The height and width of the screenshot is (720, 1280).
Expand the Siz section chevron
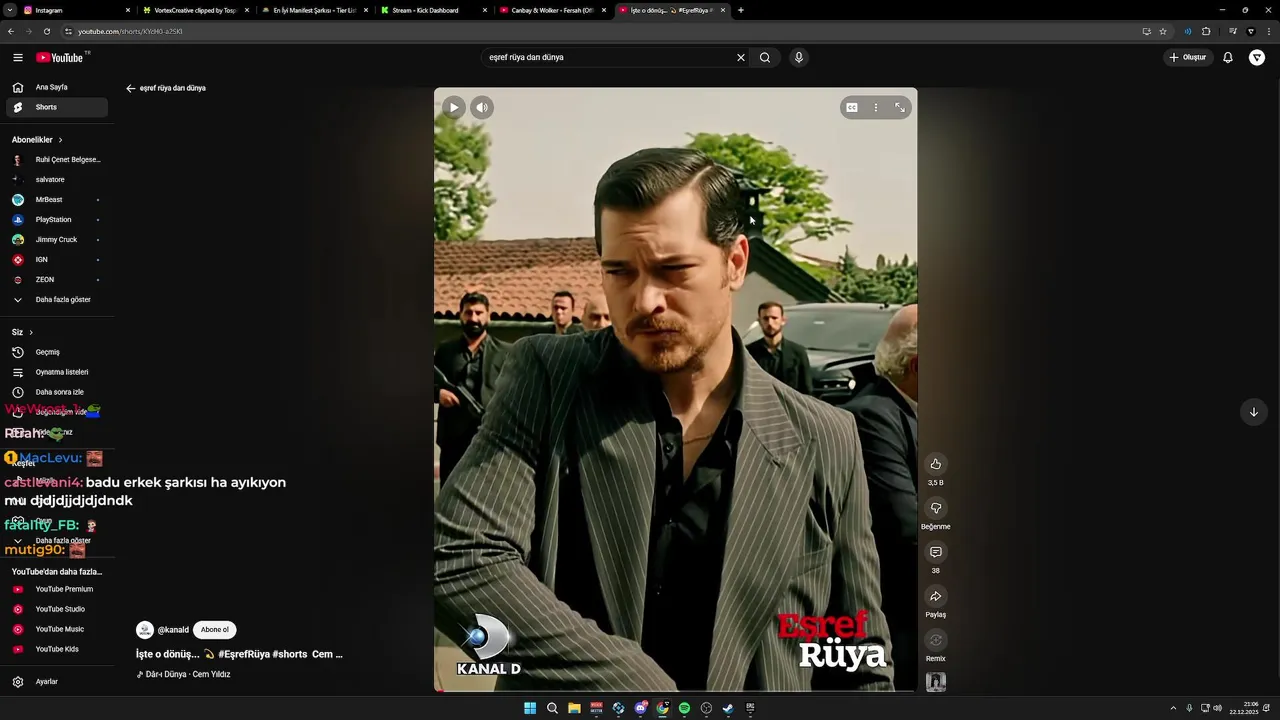click(31, 332)
